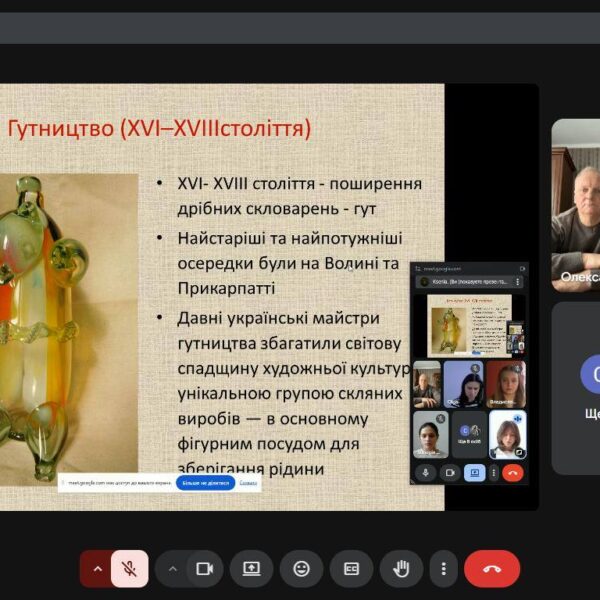Select the Олександр participant video tile
This screenshot has height=600, width=600.
576,204
